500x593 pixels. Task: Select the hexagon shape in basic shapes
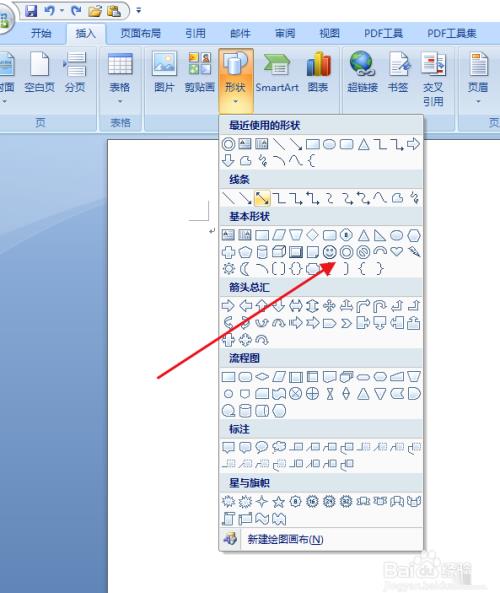coord(414,235)
